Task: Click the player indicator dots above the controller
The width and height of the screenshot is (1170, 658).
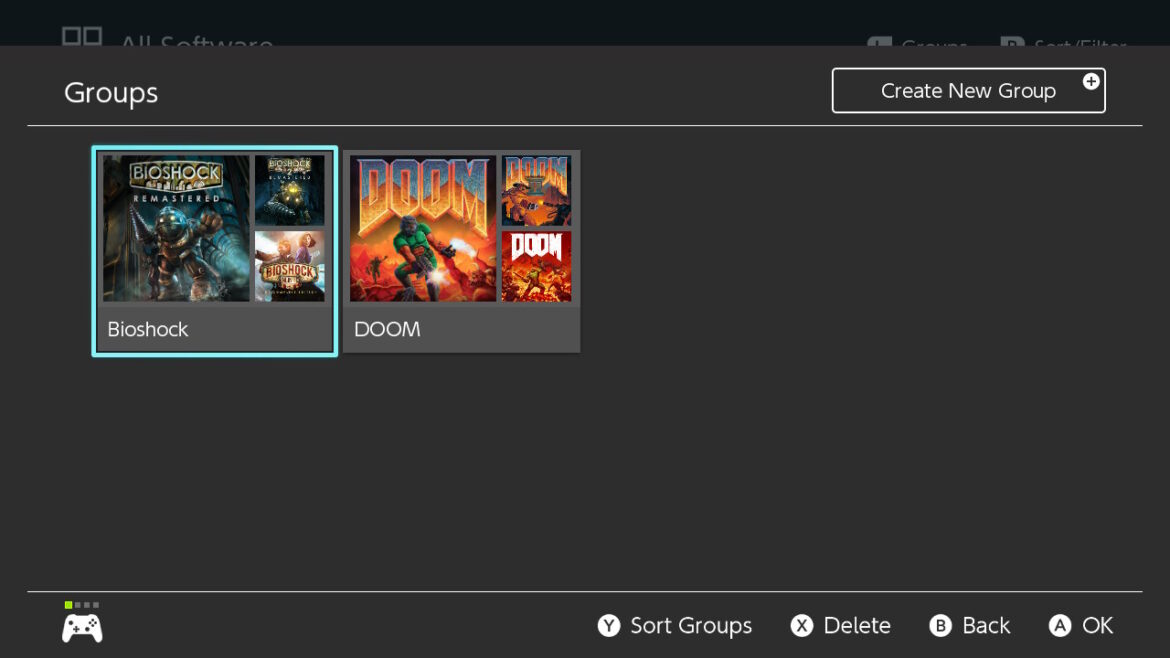Action: click(82, 605)
